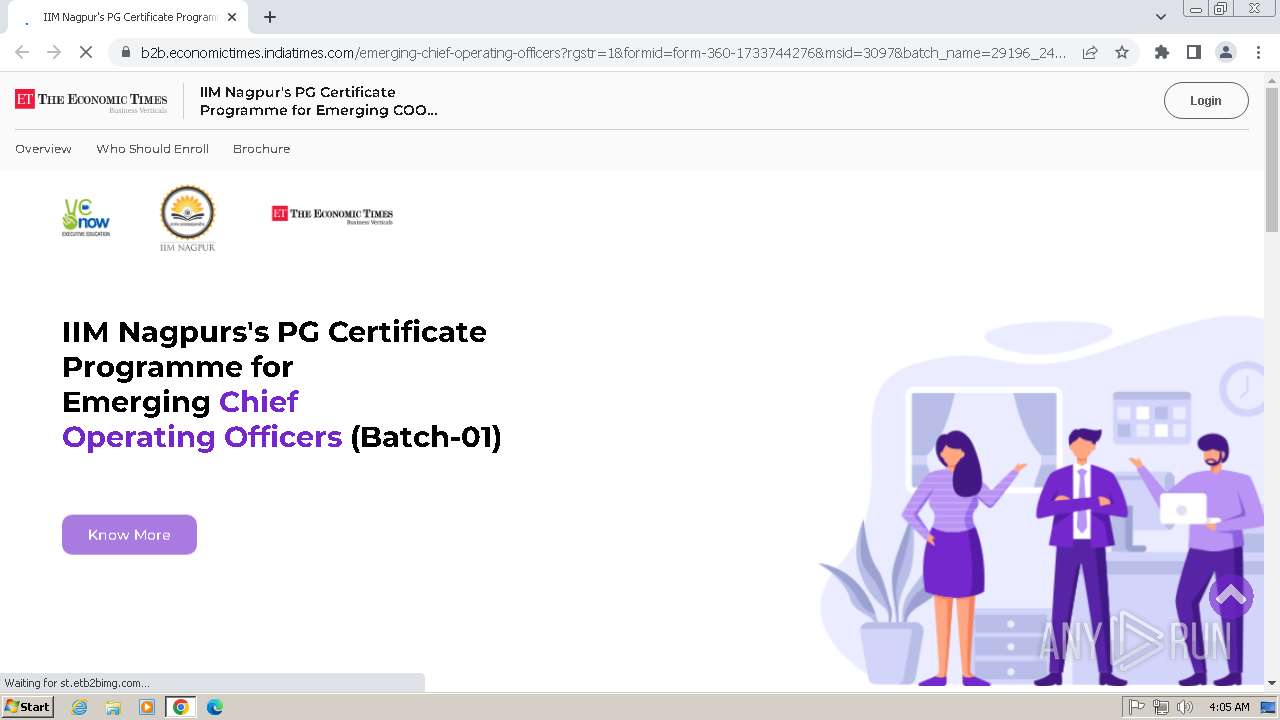The width and height of the screenshot is (1280, 720).
Task: Open Microsoft Edge from taskbar
Action: [x=215, y=707]
